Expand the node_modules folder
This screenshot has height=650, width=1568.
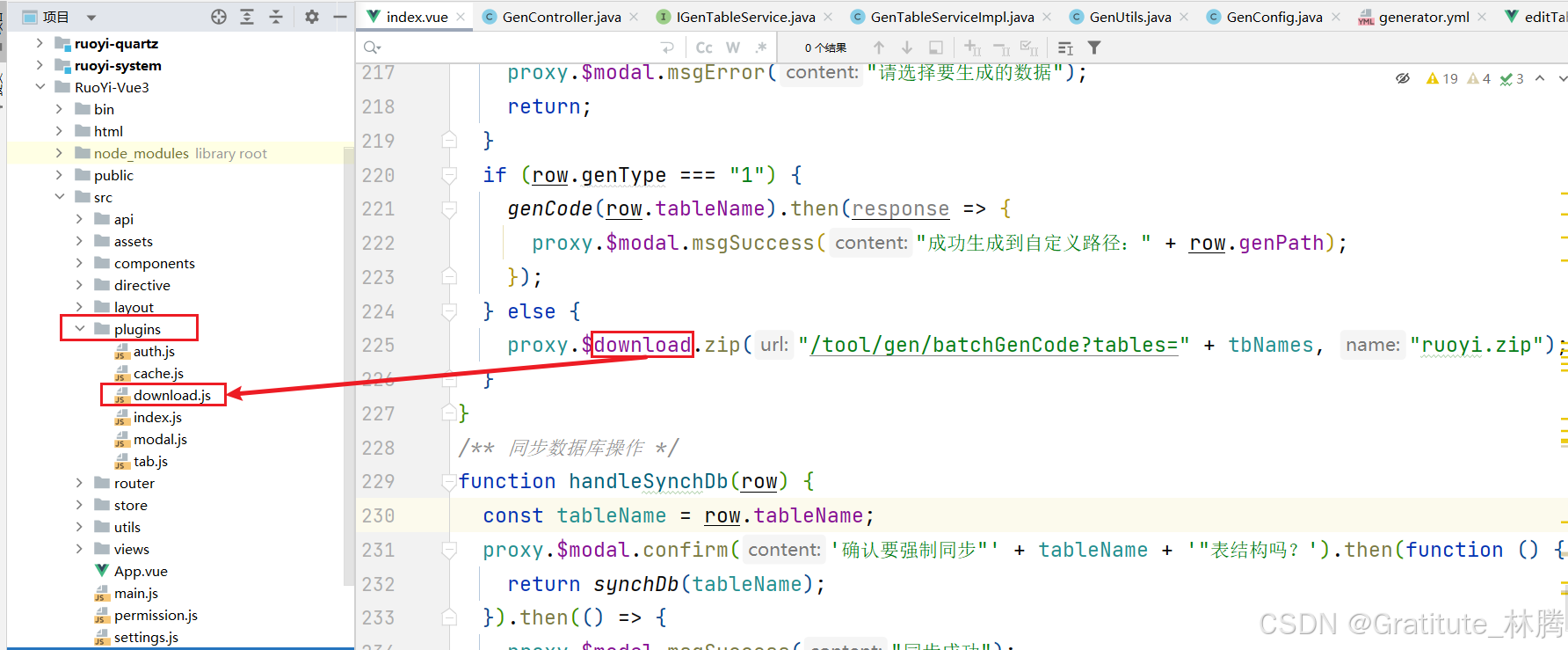59,153
